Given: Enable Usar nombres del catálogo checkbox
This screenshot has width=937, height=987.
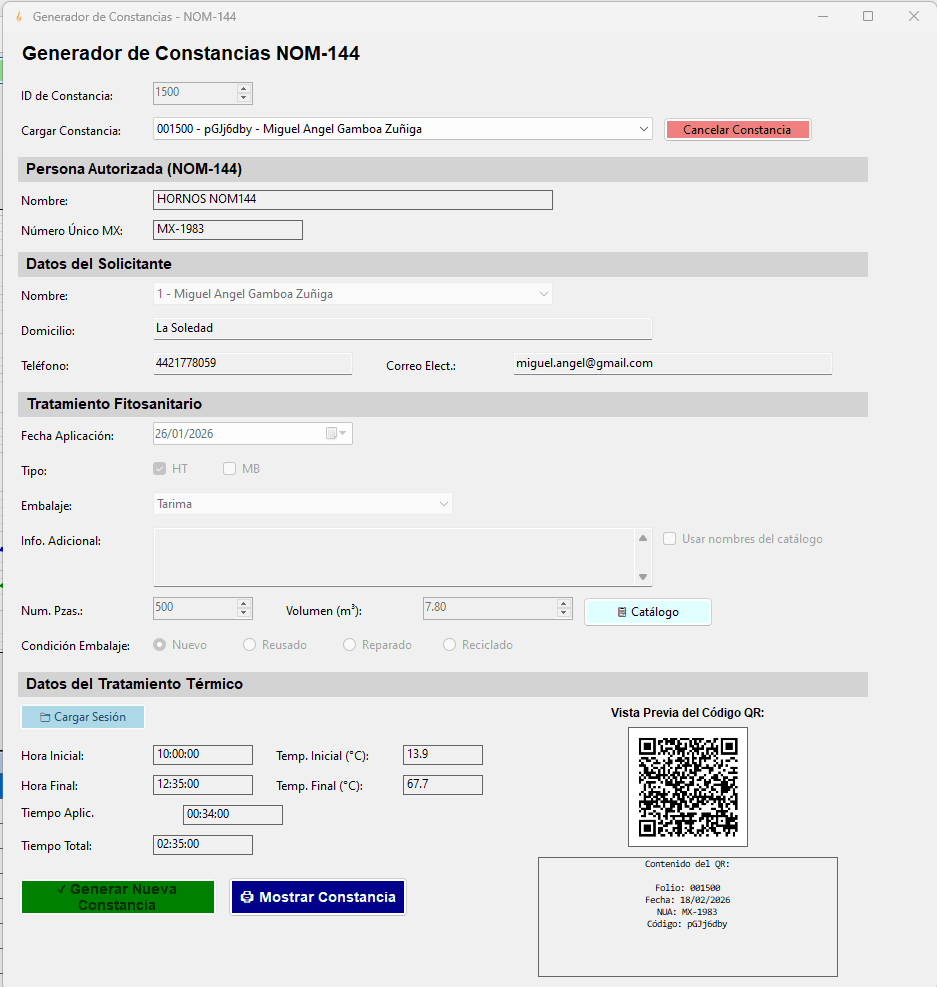Looking at the screenshot, I should point(670,539).
